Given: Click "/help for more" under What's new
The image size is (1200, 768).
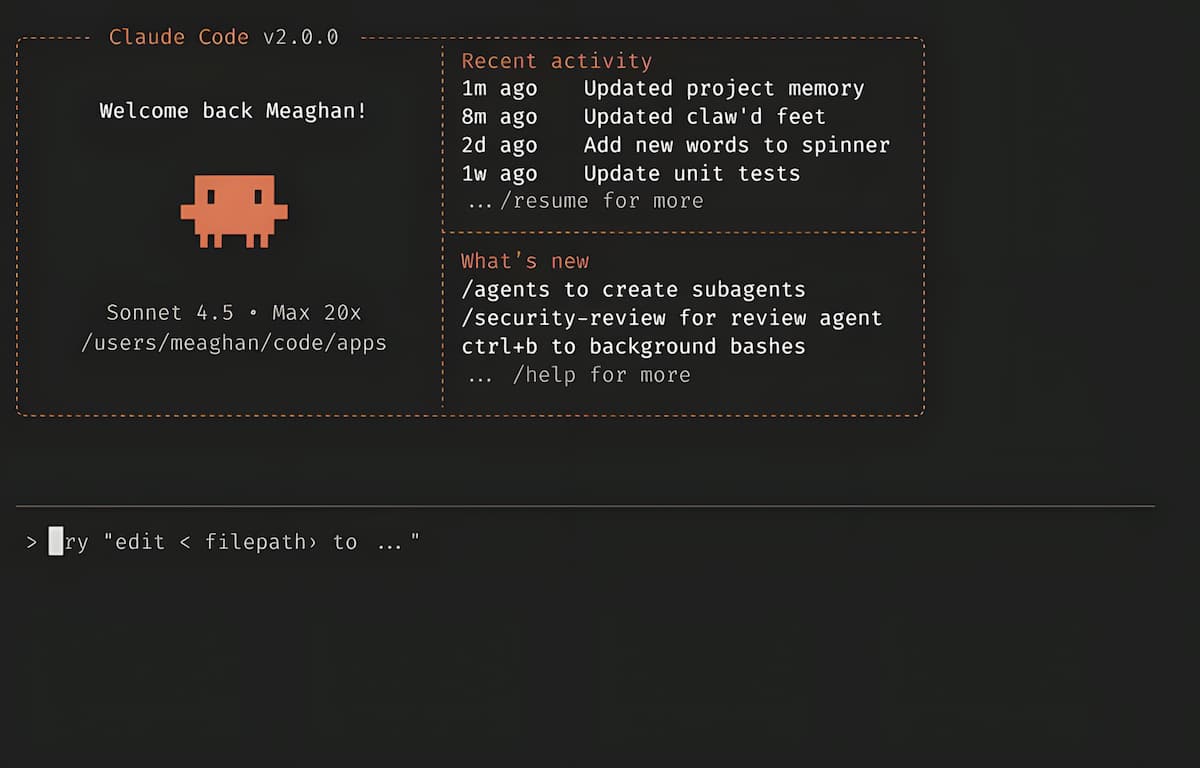Looking at the screenshot, I should click(600, 375).
